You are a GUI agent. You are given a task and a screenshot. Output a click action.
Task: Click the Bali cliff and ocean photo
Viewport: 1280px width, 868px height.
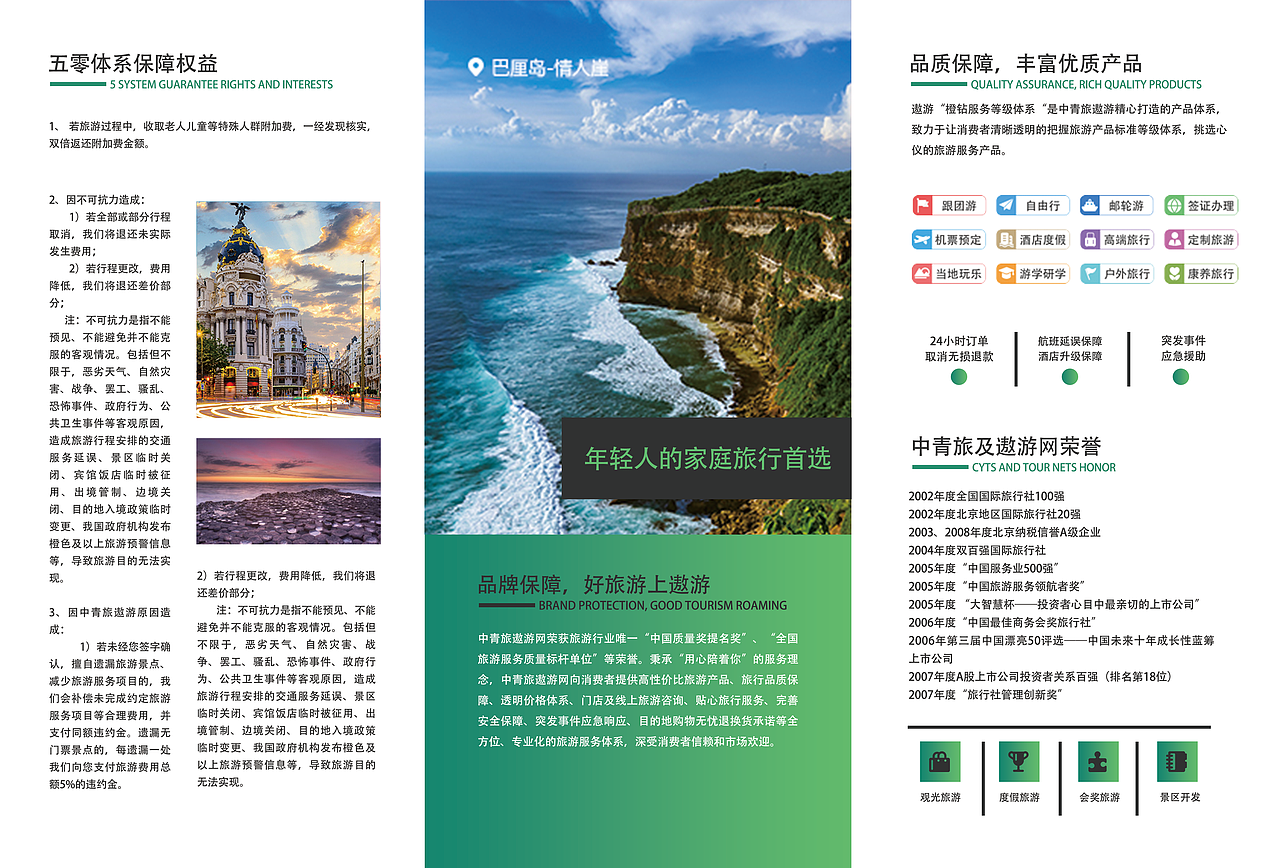click(x=638, y=267)
